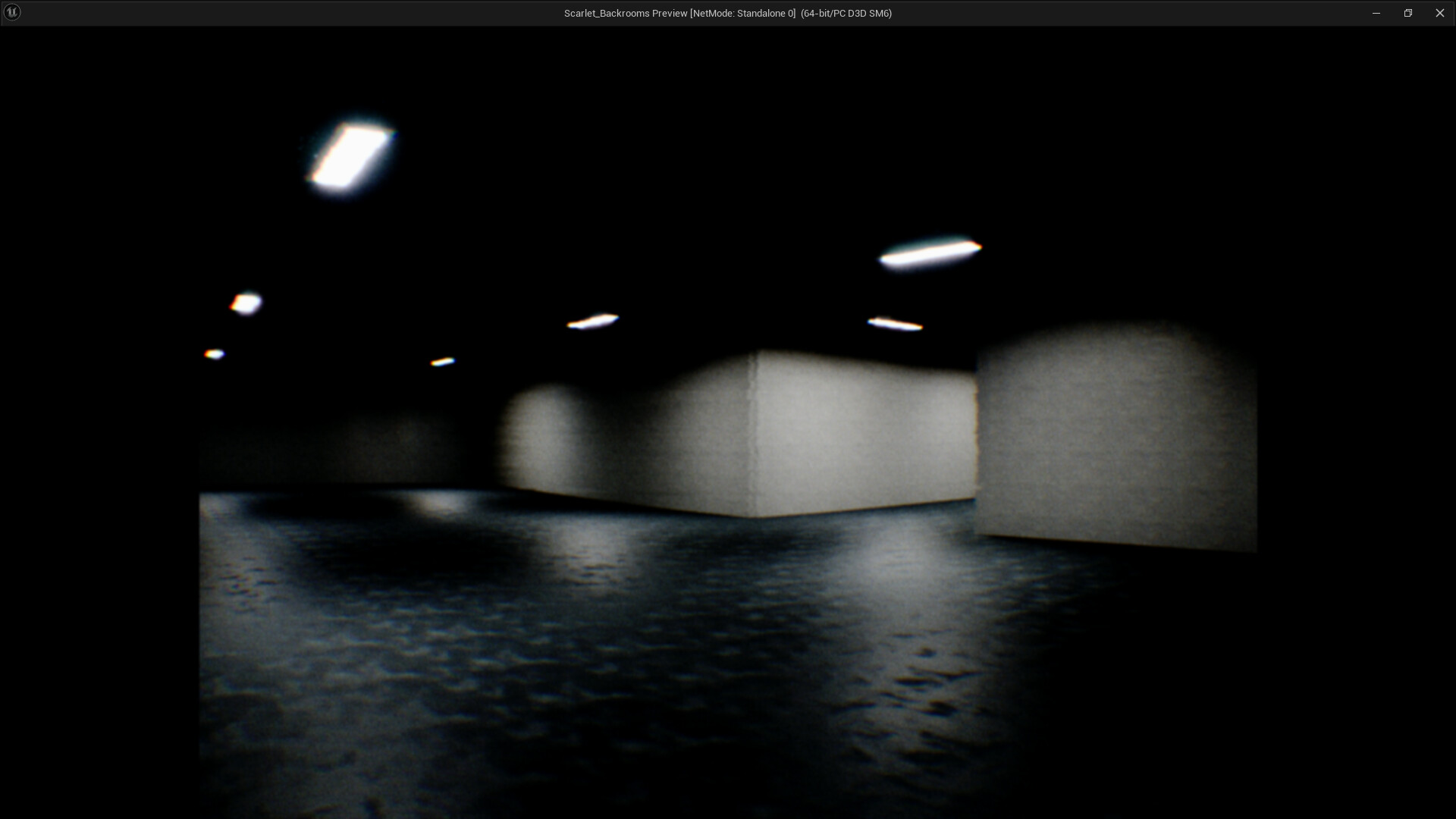Image resolution: width=1456 pixels, height=819 pixels.
Task: Click the small round light on the left
Action: (x=246, y=303)
